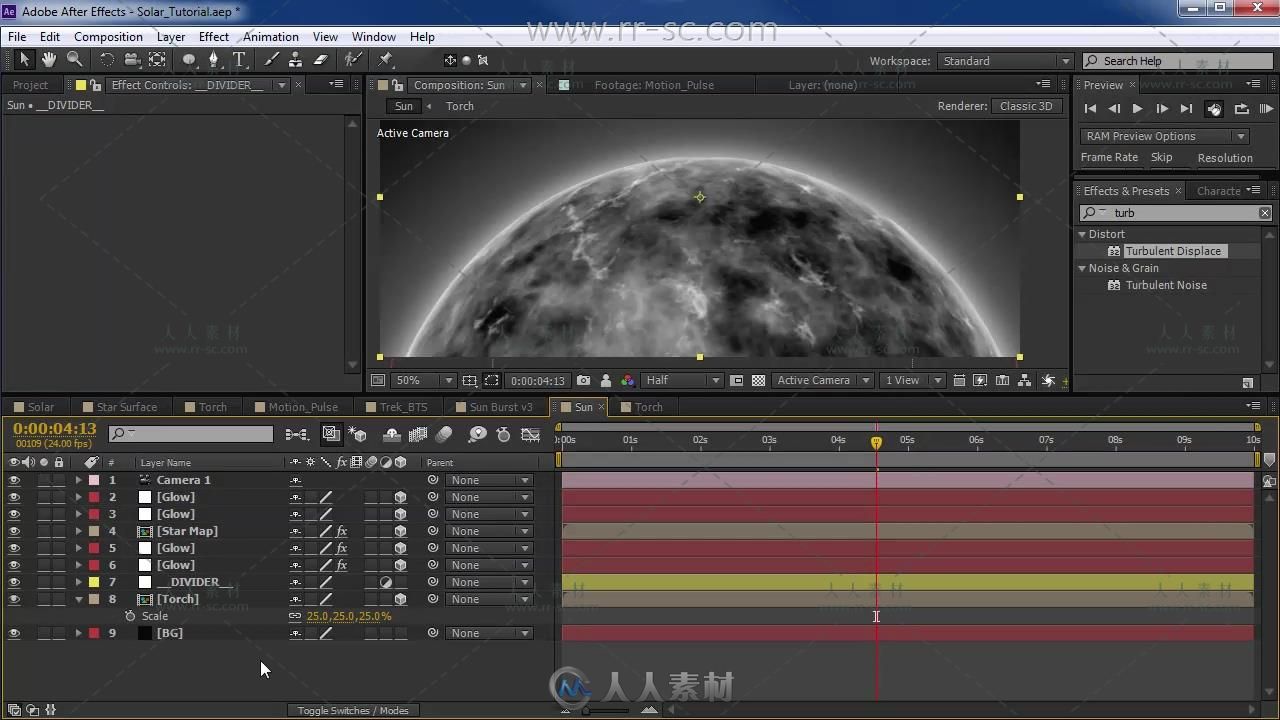Click the Classic 3D renderer button
Image resolution: width=1280 pixels, height=720 pixels.
click(1025, 106)
